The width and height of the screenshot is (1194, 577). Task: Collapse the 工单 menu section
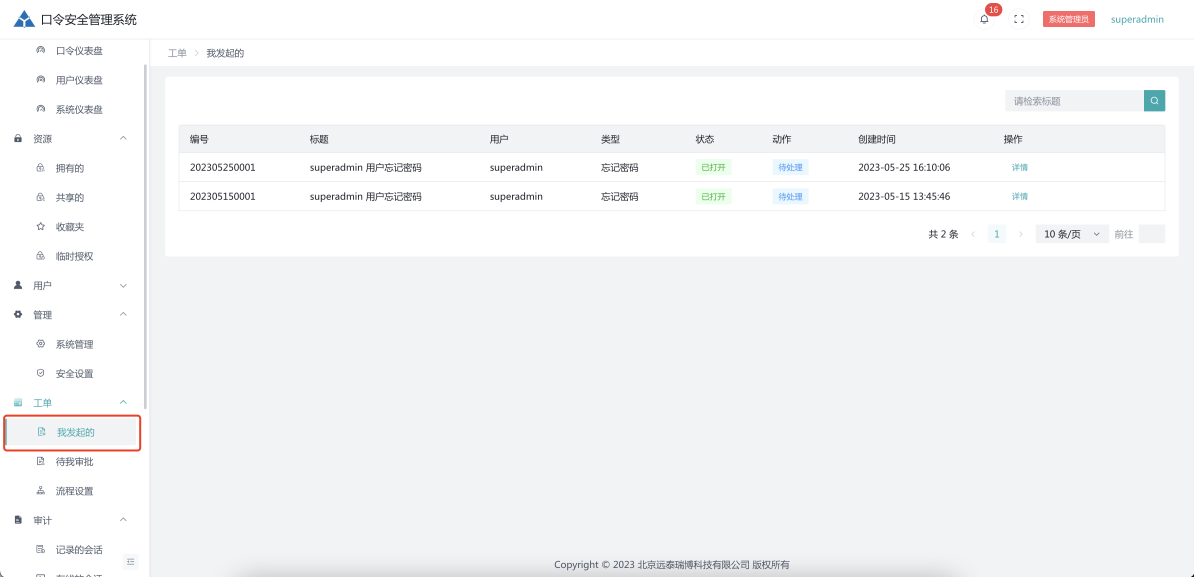pyautogui.click(x=123, y=402)
